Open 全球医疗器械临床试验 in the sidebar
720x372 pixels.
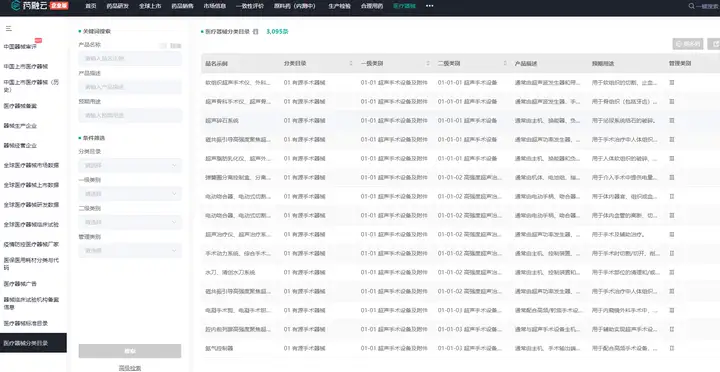point(31,224)
